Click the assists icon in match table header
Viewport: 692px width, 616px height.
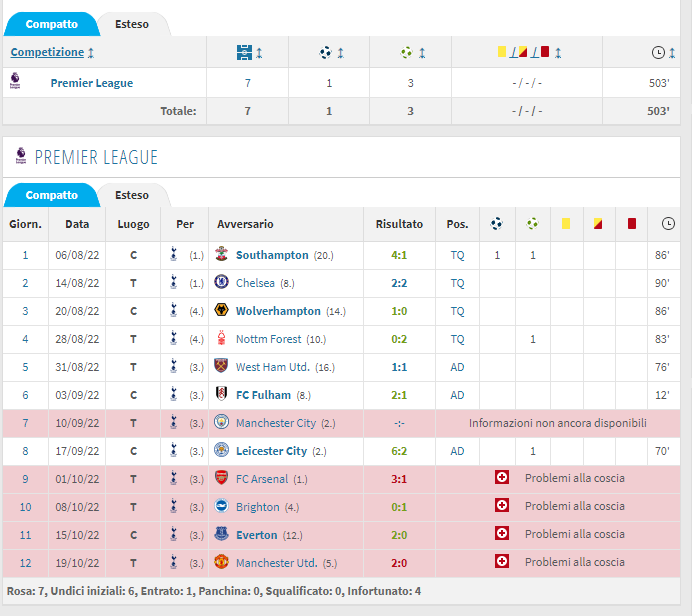pos(533,224)
